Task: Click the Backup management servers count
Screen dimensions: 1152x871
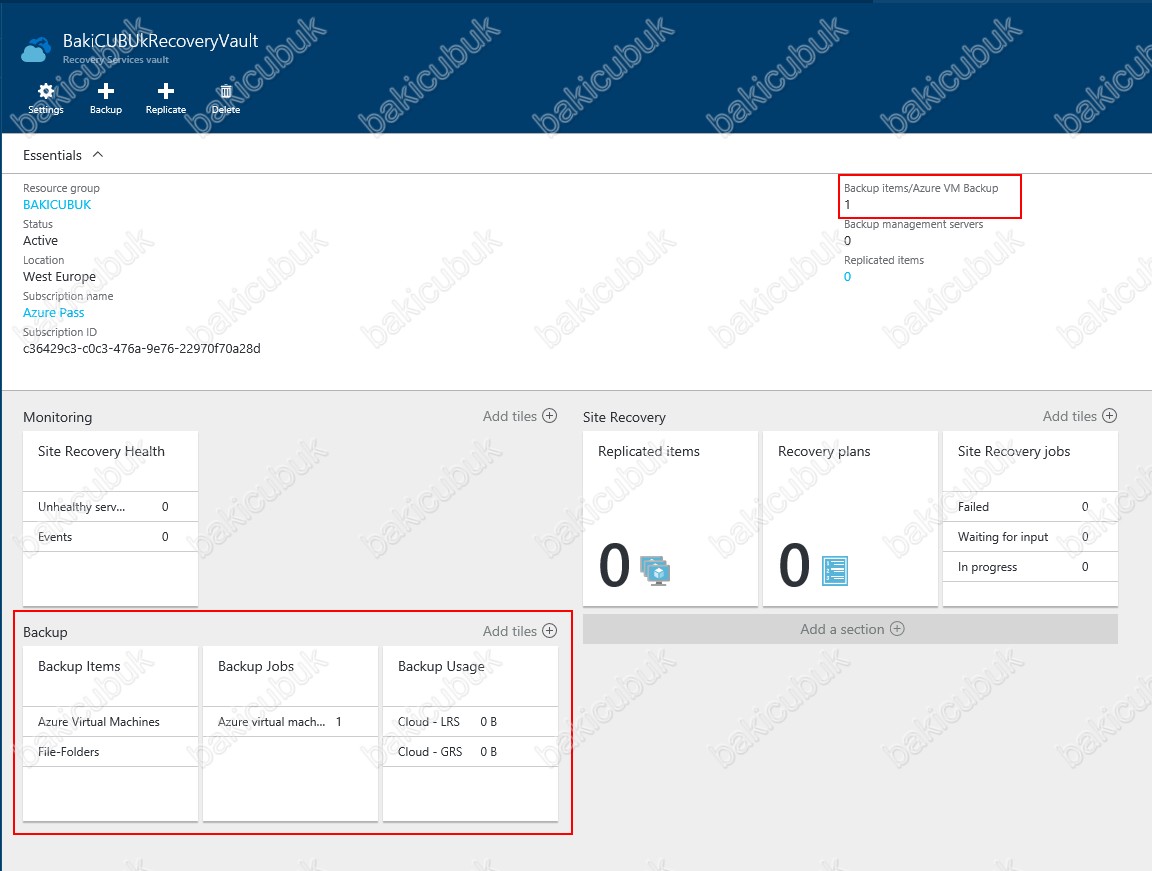Action: coord(847,241)
